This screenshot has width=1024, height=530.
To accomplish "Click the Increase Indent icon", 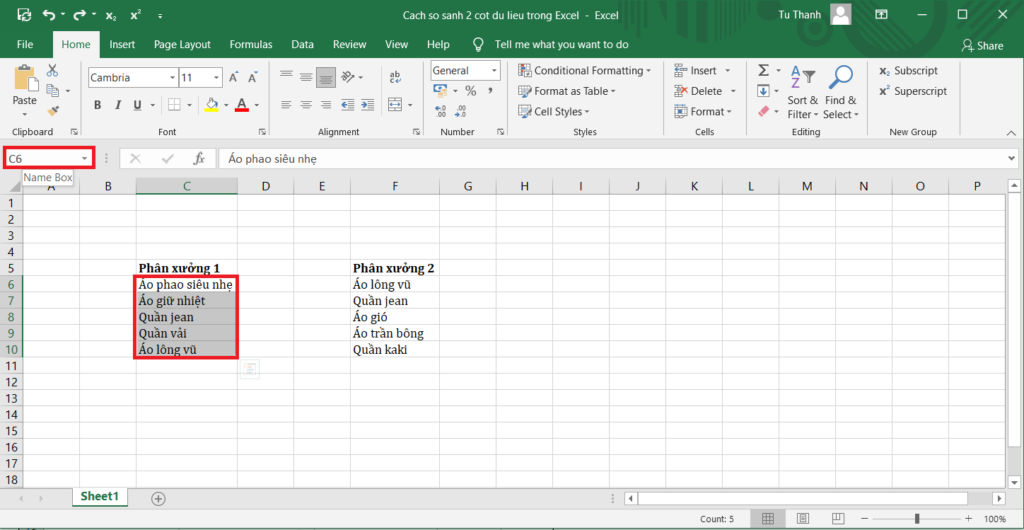I will click(368, 104).
